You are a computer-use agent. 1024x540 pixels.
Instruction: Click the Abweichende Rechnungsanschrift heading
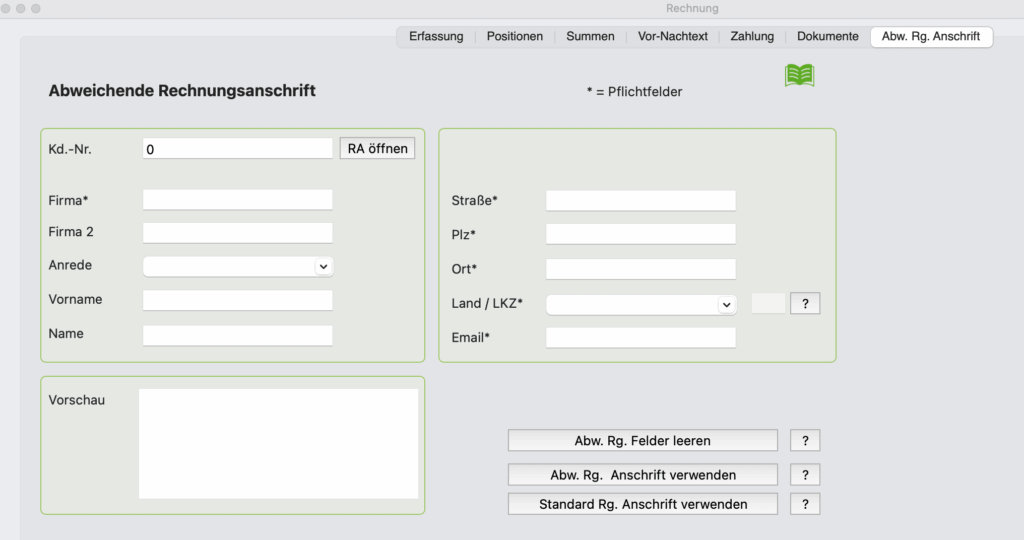point(182,91)
